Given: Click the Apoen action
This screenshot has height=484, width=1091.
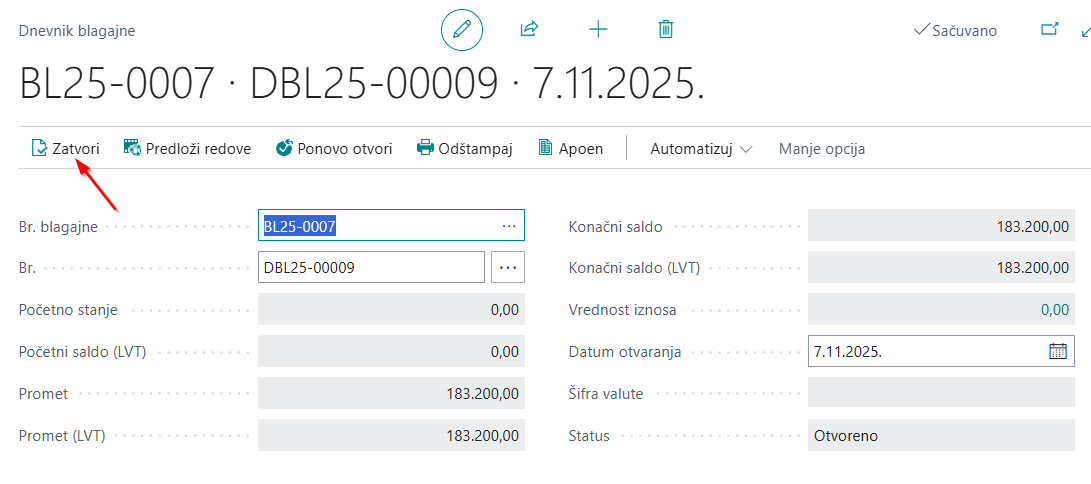Looking at the screenshot, I should click(x=571, y=148).
